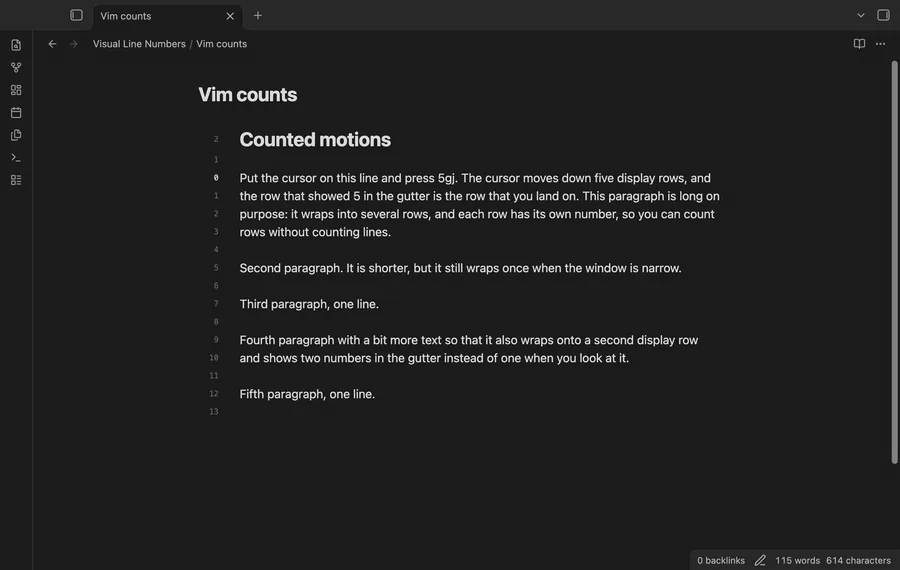The height and width of the screenshot is (570, 900).
Task: Switch to reading view book icon
Action: click(859, 44)
